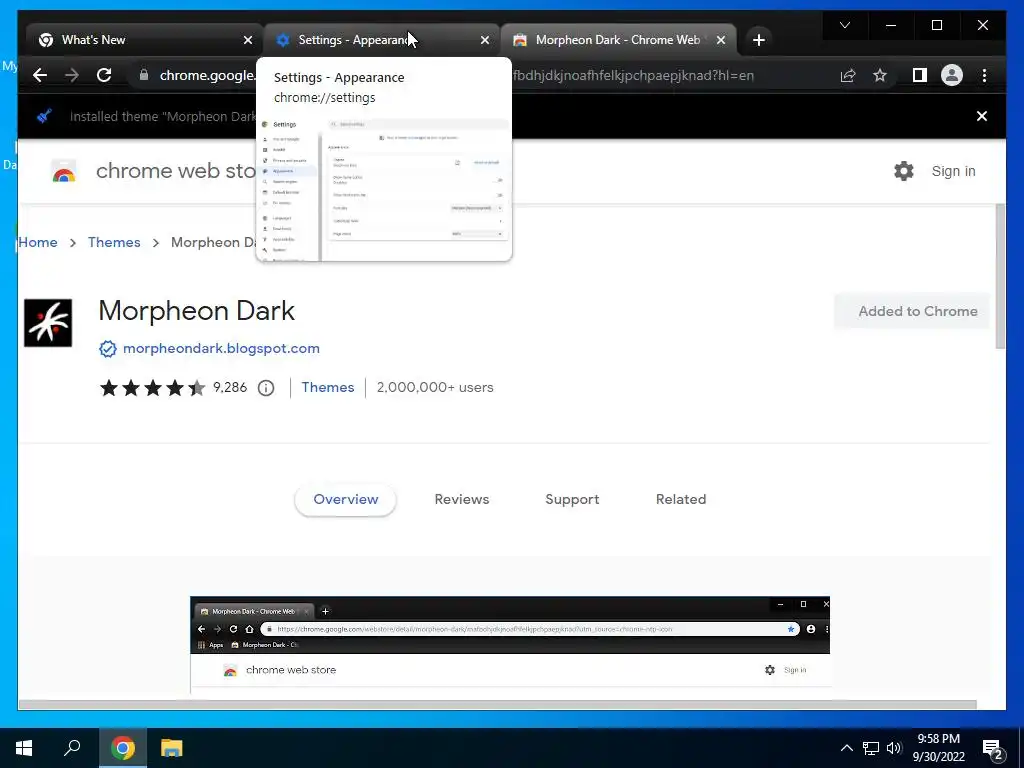Image resolution: width=1024 pixels, height=768 pixels.
Task: Select the Related tab
Action: [x=681, y=500]
